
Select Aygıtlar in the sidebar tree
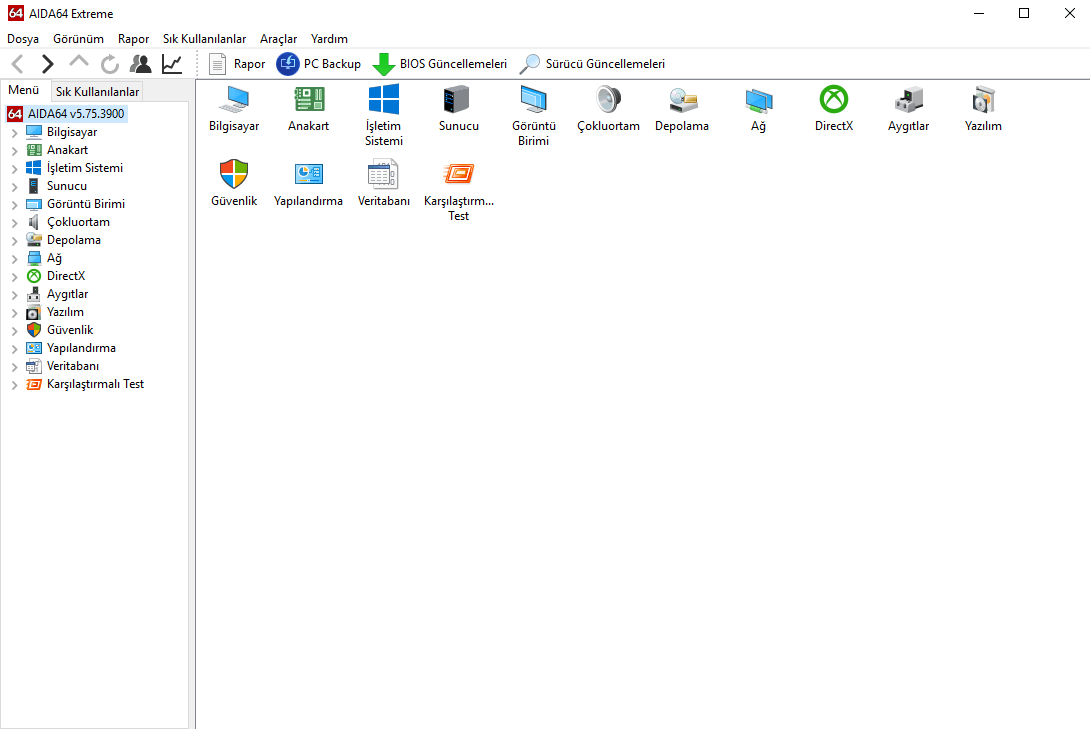click(67, 294)
